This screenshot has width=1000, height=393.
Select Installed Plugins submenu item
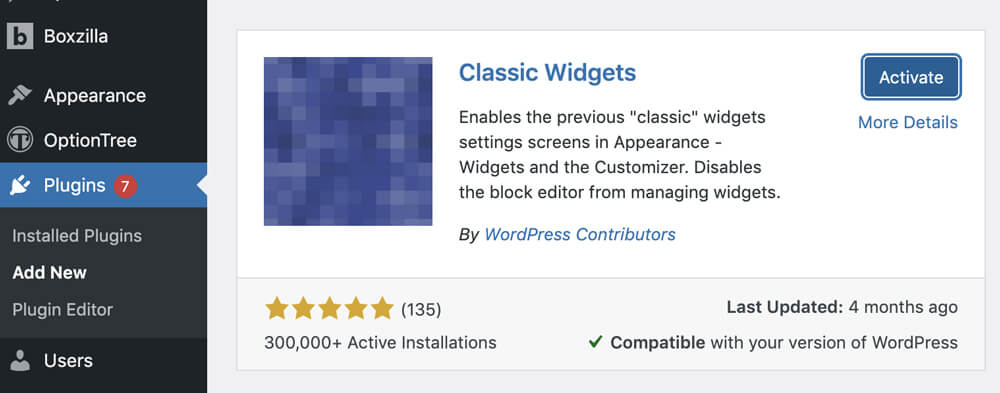pyautogui.click(x=77, y=235)
